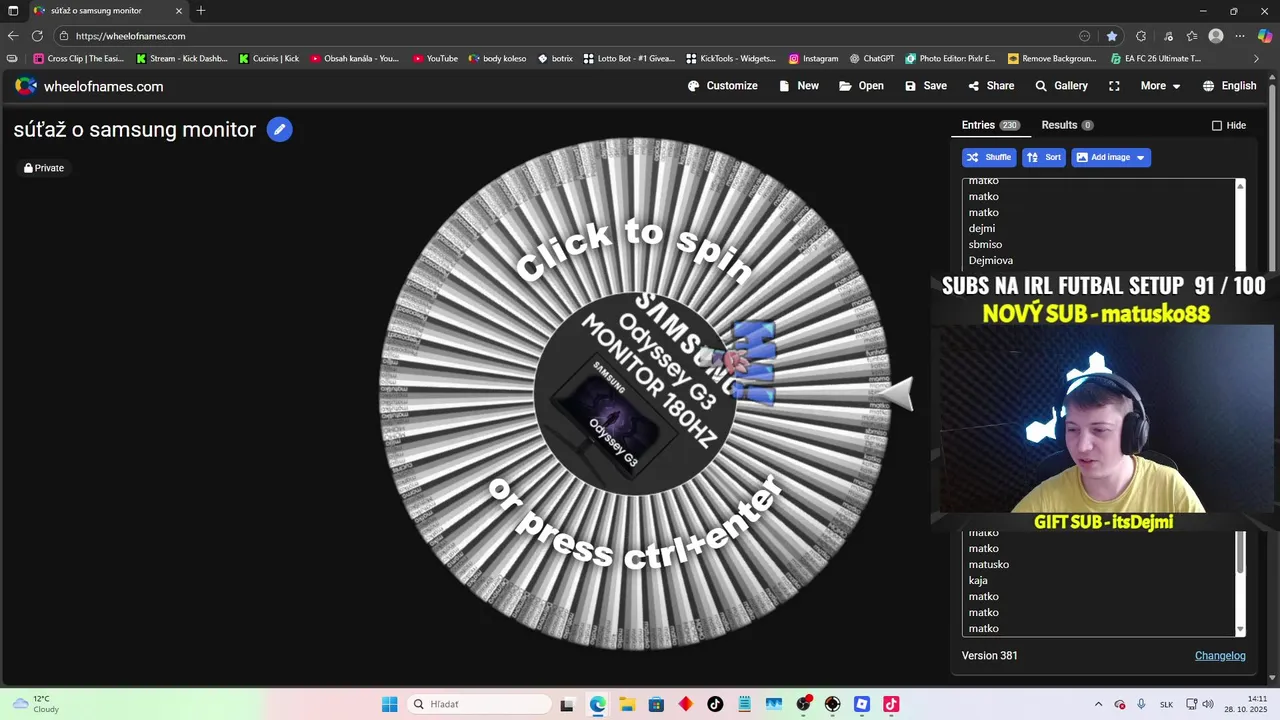Click entries list scroll-up arrow
Screen dimensions: 1280x720
coord(1241,186)
